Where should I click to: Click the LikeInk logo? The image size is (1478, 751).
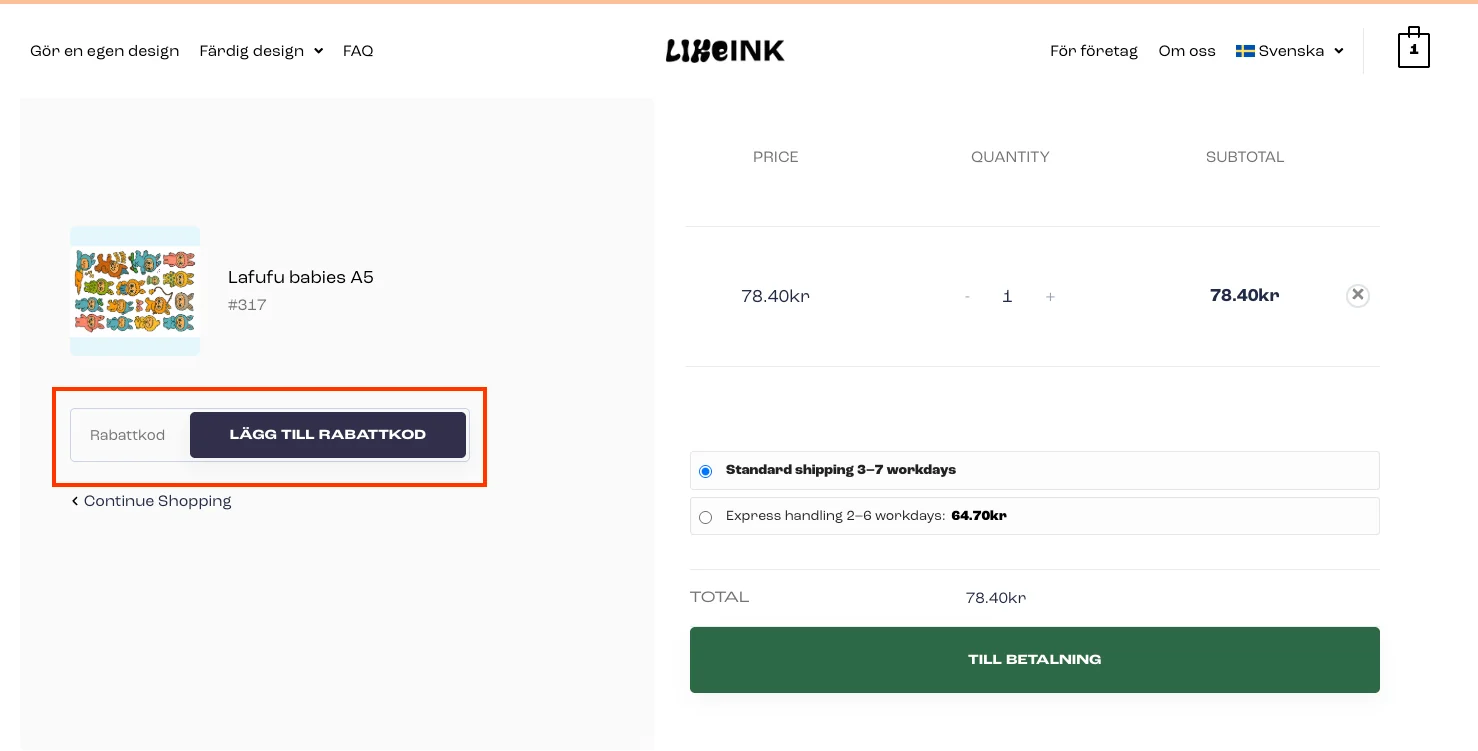(725, 51)
